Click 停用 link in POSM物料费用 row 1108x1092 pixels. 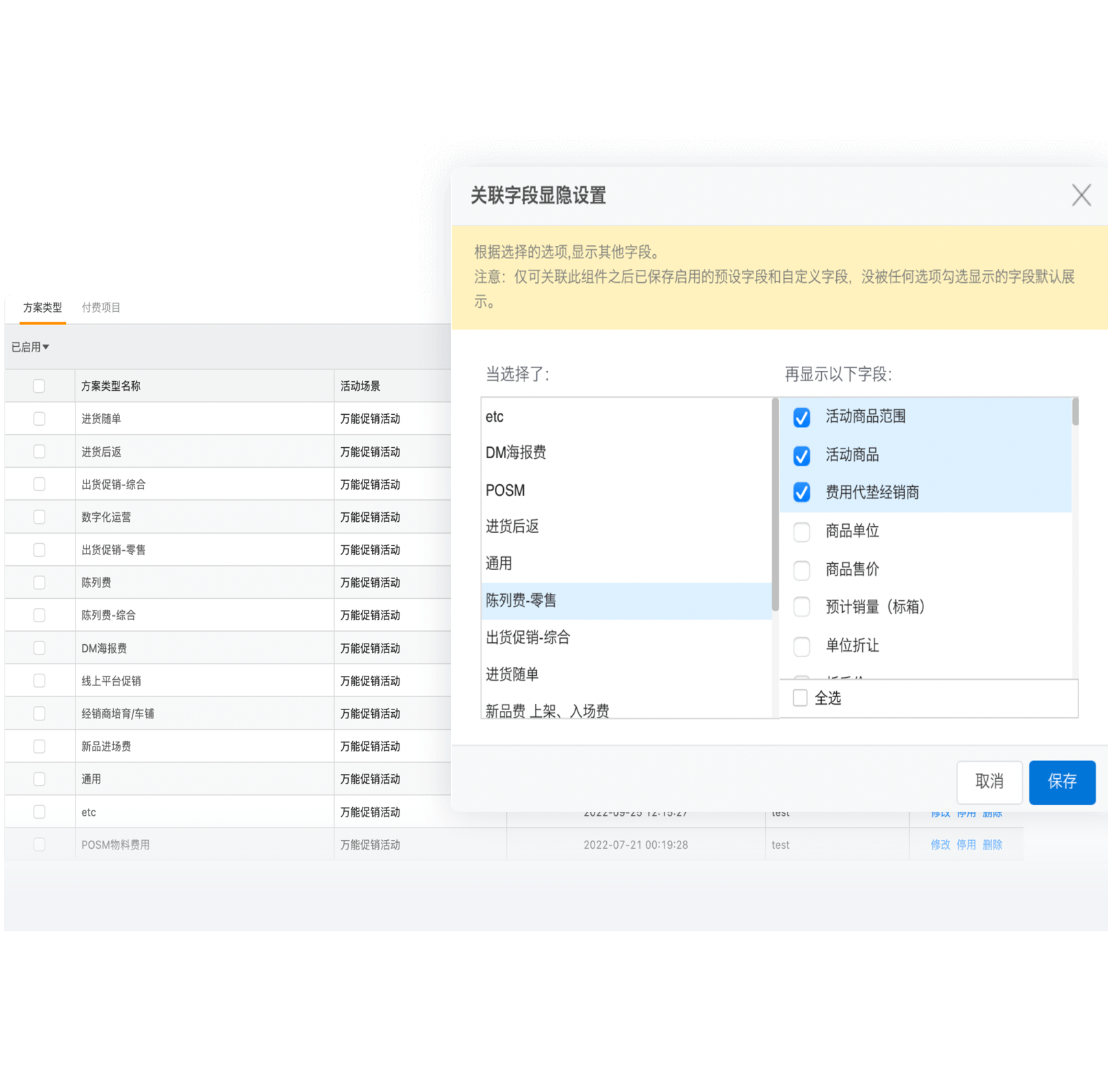[x=966, y=845]
